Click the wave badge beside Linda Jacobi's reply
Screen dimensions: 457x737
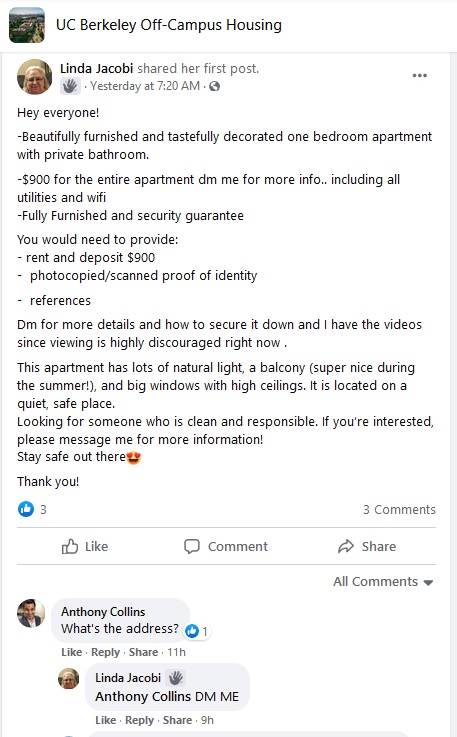tap(176, 678)
